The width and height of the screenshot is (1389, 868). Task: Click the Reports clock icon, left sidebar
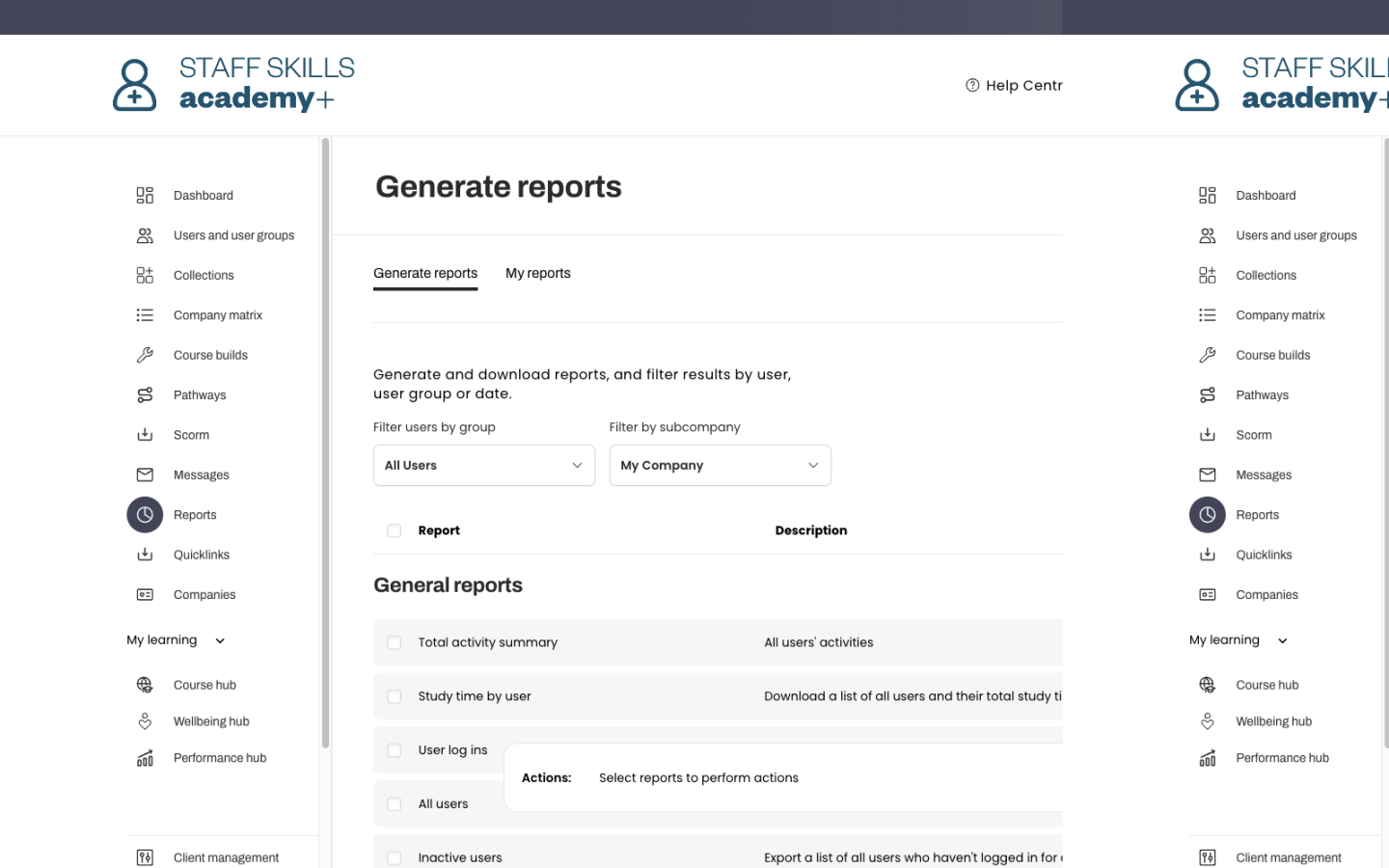[x=145, y=515]
